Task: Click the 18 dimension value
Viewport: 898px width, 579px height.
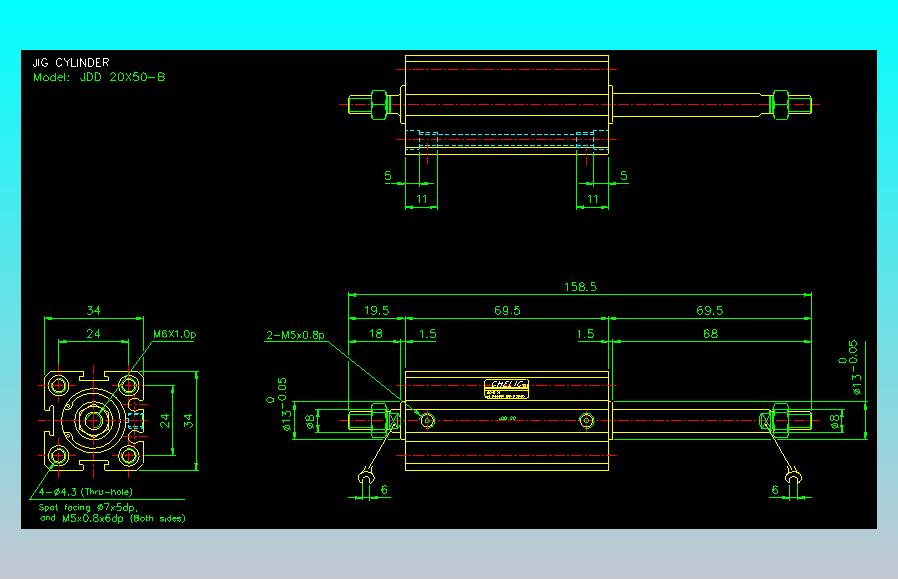Action: pos(376,333)
